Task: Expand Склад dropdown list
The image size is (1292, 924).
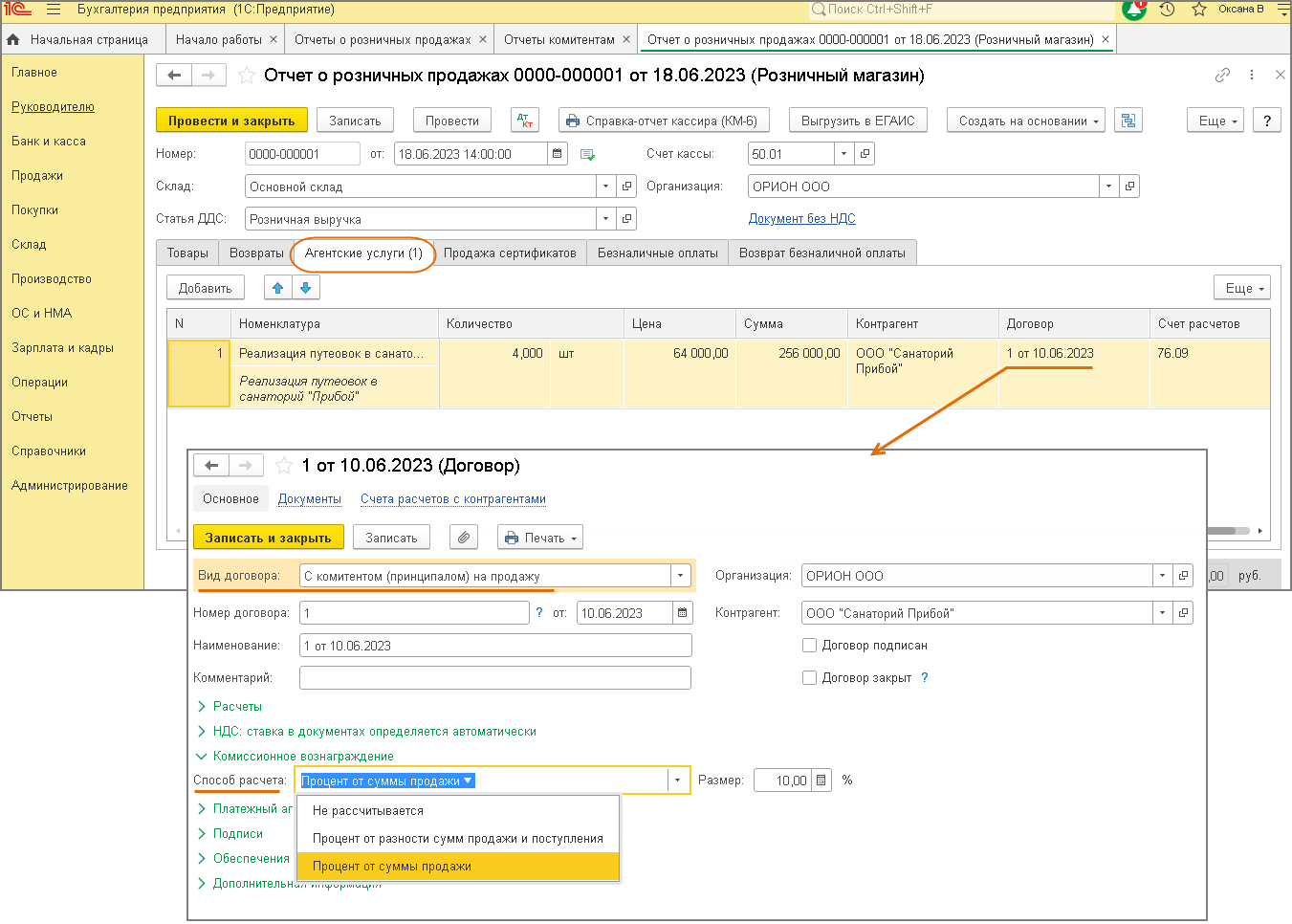Action: (606, 187)
